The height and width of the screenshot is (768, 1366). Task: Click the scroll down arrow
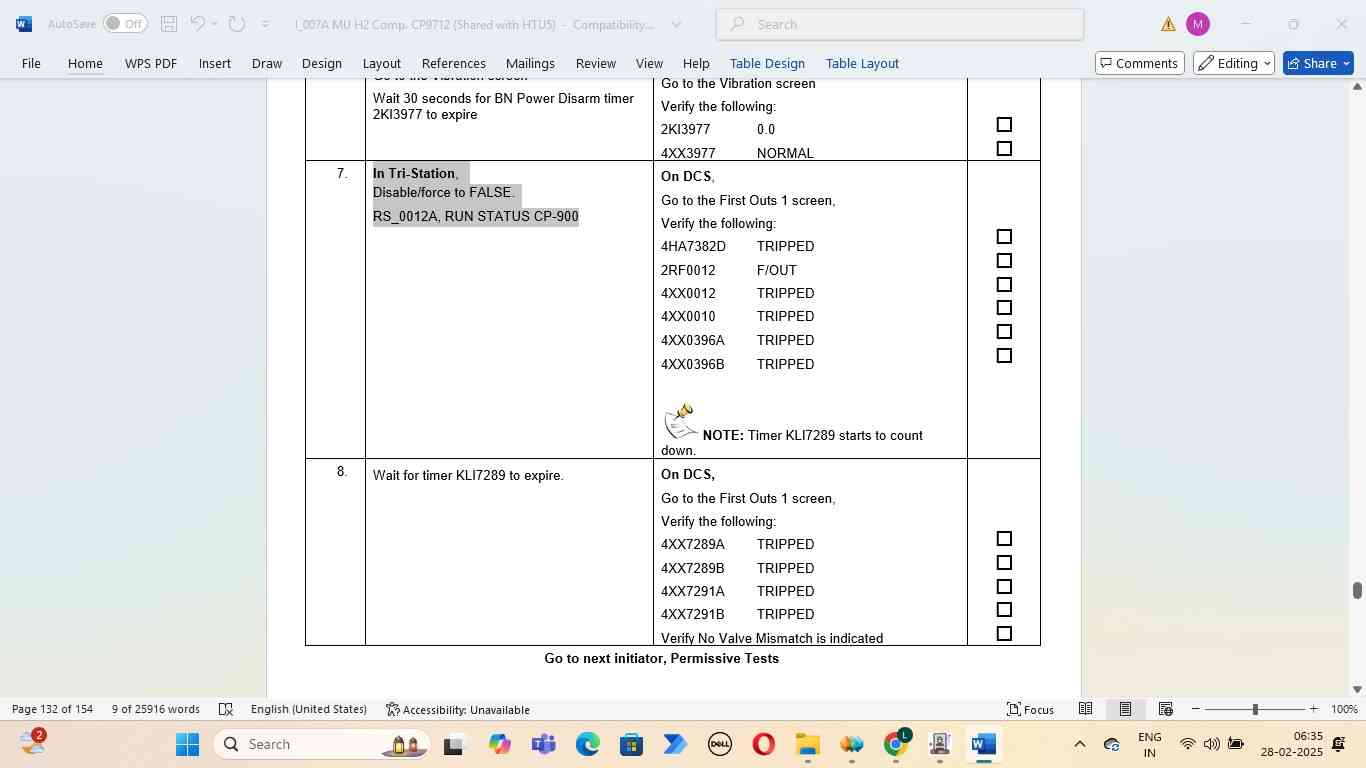pos(1357,689)
